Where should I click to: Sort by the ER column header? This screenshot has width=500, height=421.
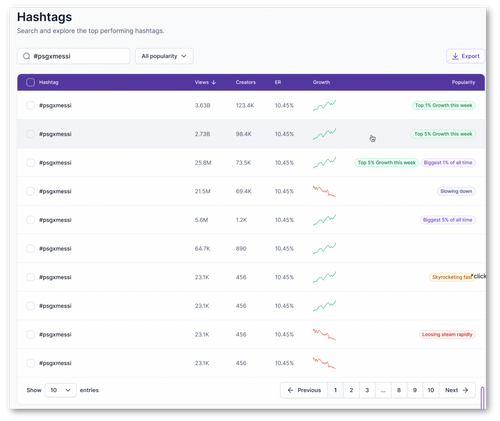click(x=278, y=82)
